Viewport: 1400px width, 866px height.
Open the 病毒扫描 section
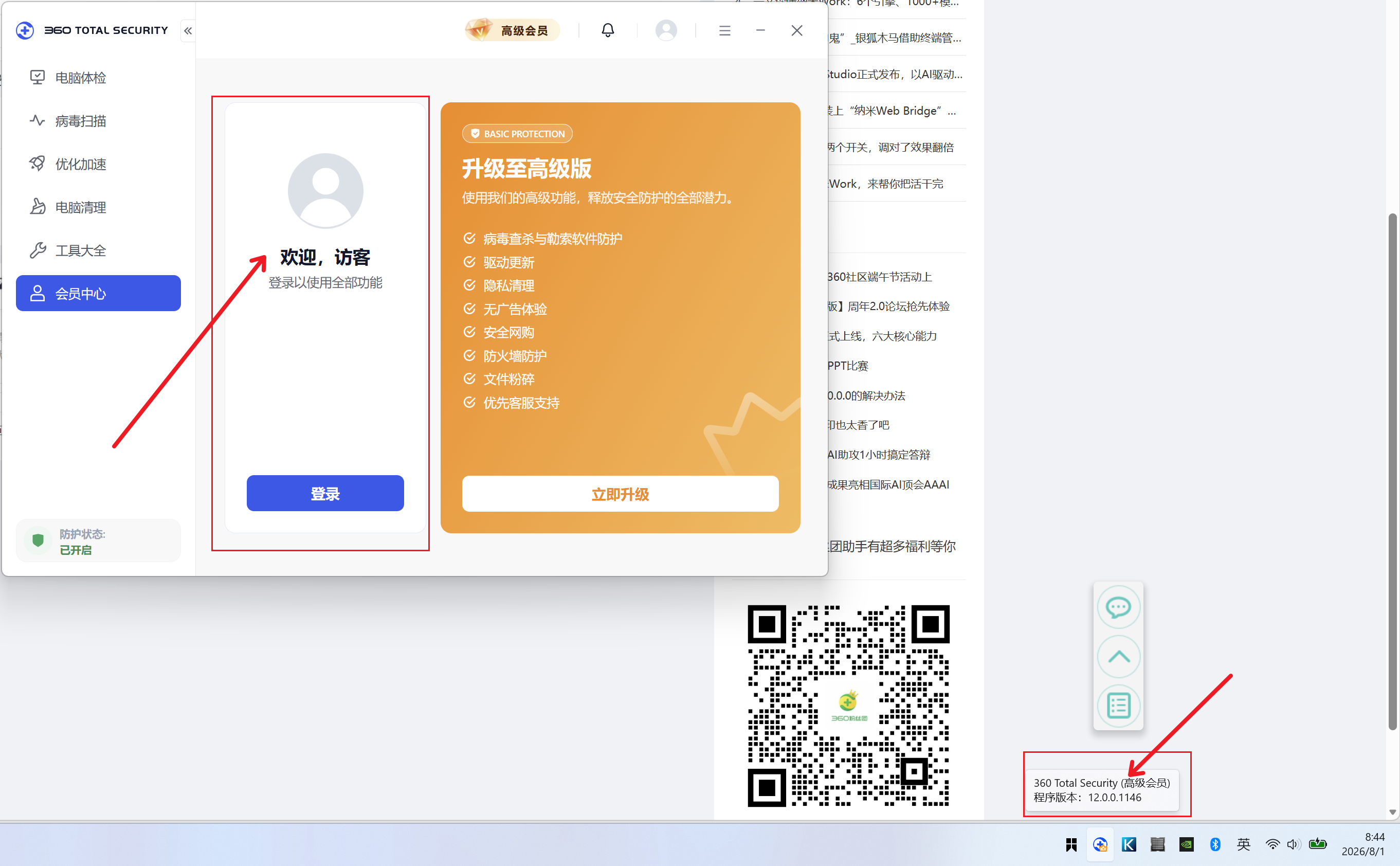99,121
